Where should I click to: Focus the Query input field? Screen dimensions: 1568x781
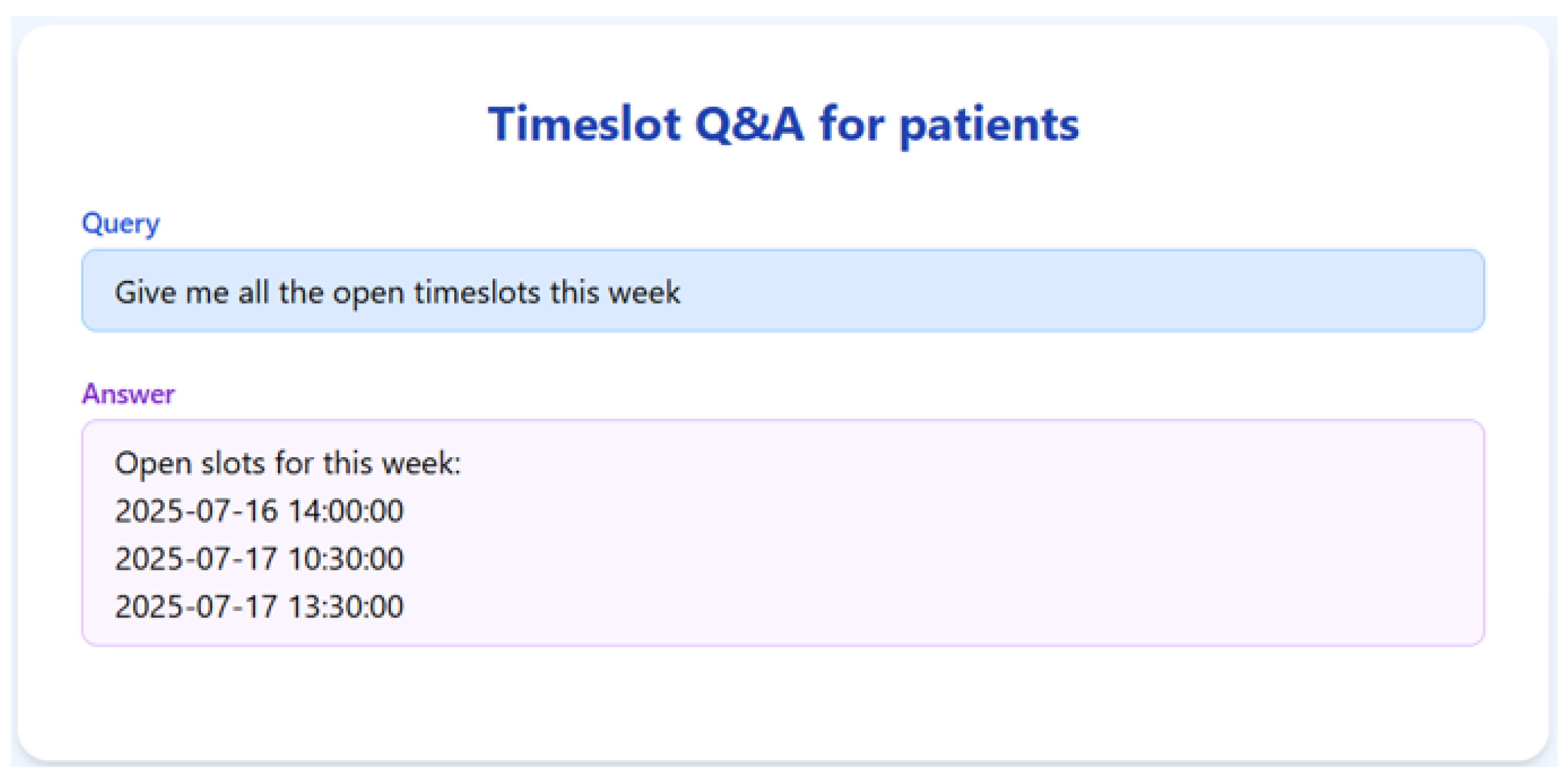tap(1035, 291)
